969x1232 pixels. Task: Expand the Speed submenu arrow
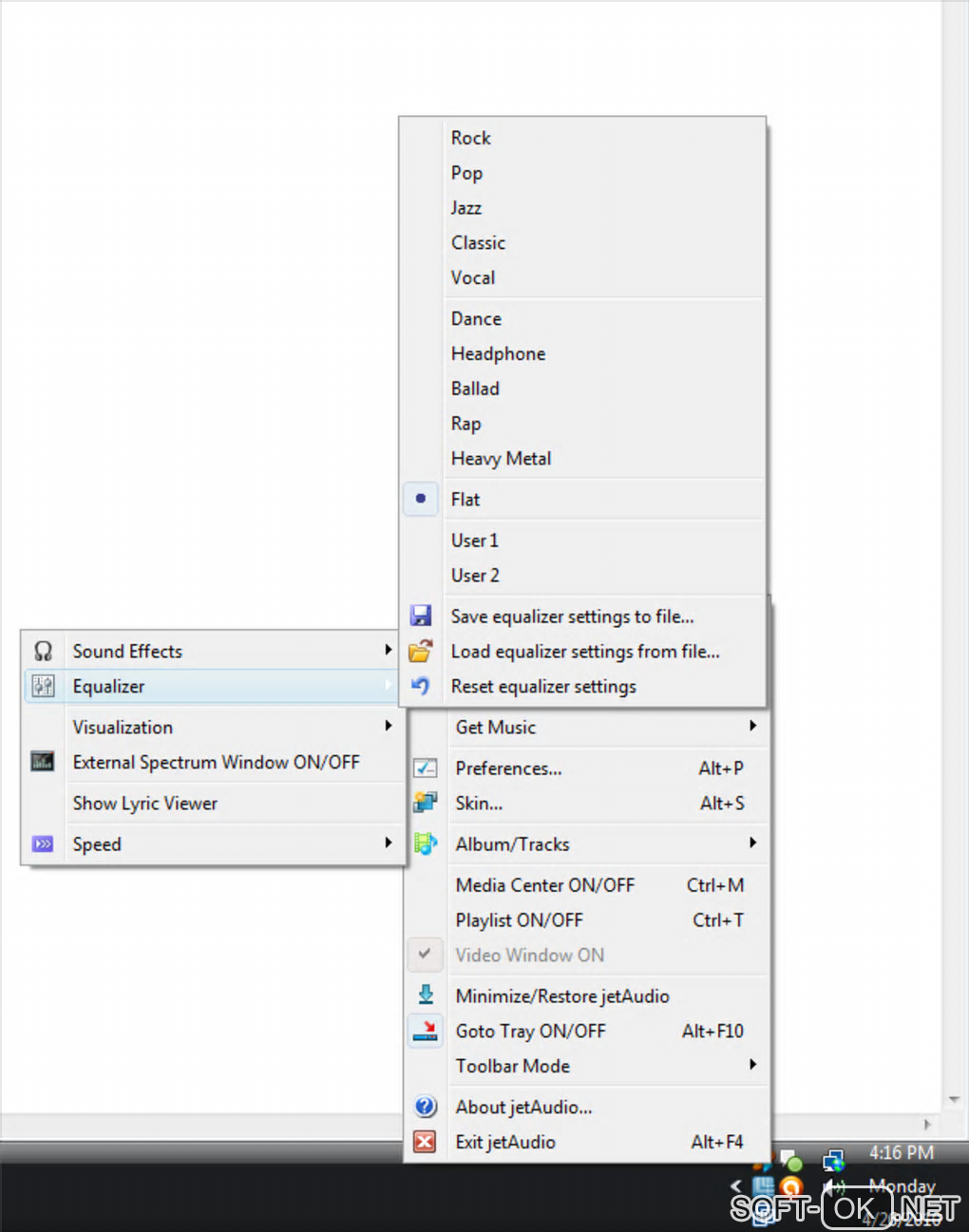[x=388, y=843]
